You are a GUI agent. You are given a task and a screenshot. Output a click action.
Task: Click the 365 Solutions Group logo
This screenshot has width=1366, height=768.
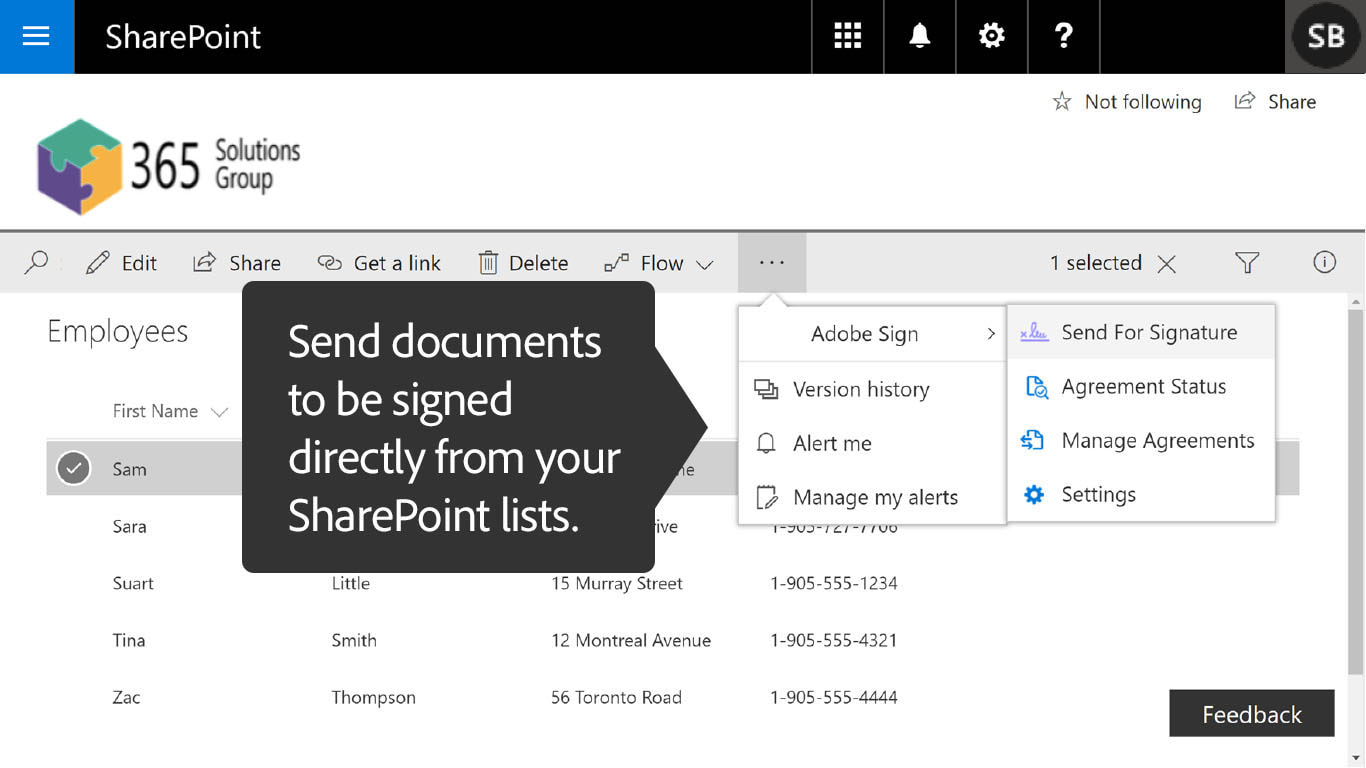coord(169,166)
